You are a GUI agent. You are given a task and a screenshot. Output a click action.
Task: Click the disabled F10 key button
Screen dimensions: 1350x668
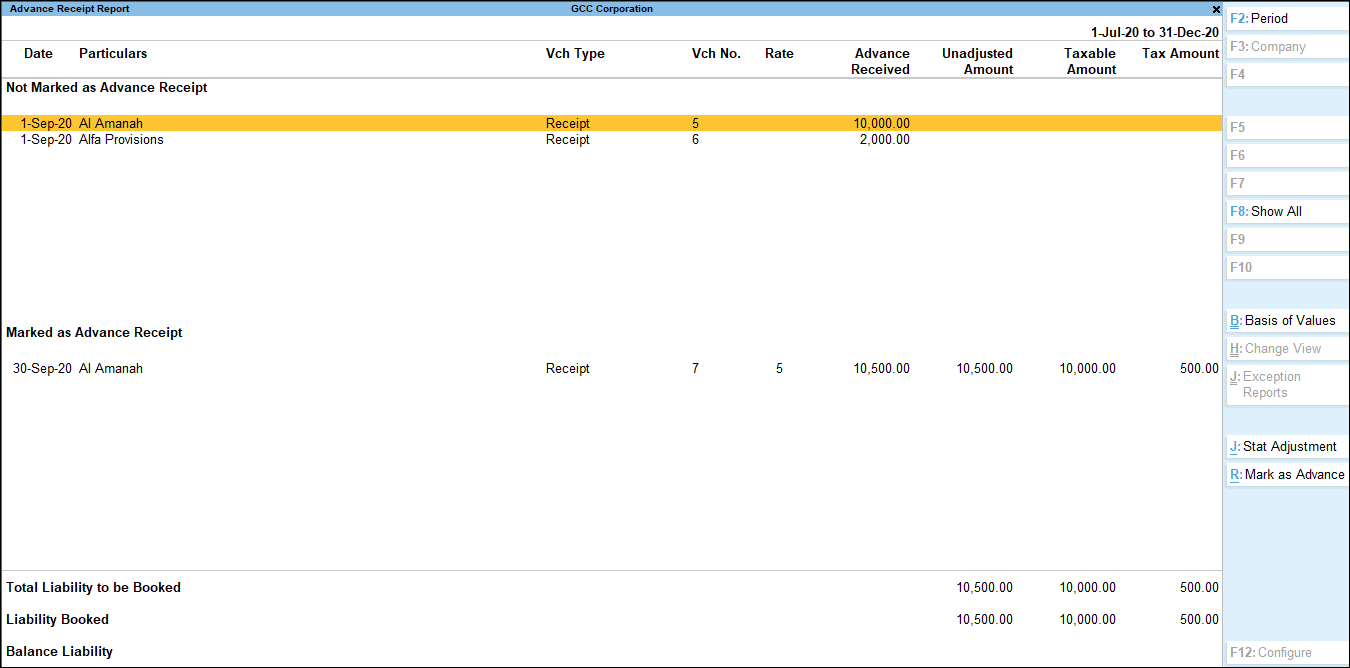[x=1287, y=268]
